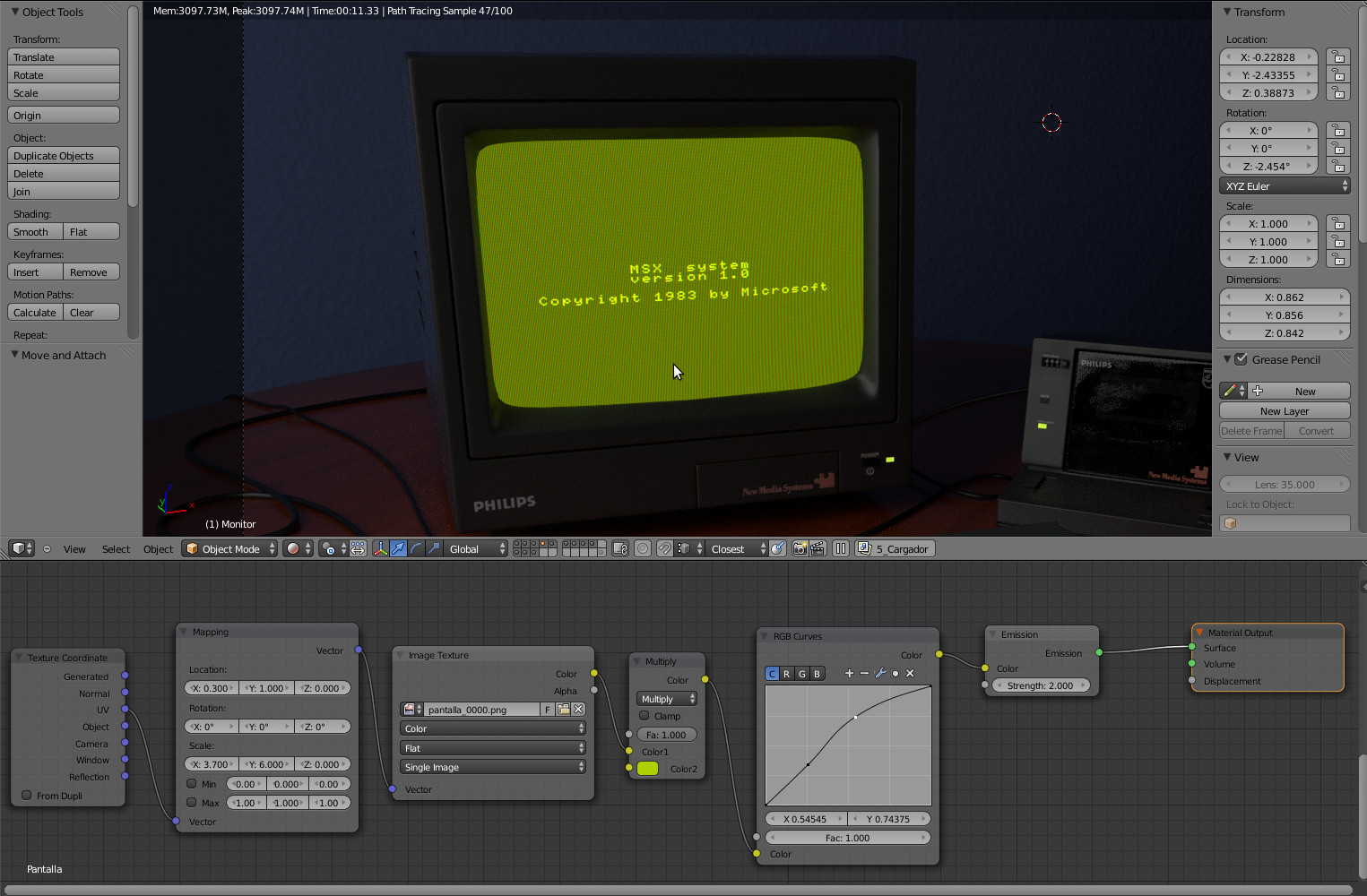The width and height of the screenshot is (1367, 896).
Task: Toggle lock for Scale Y
Action: coord(1337,241)
